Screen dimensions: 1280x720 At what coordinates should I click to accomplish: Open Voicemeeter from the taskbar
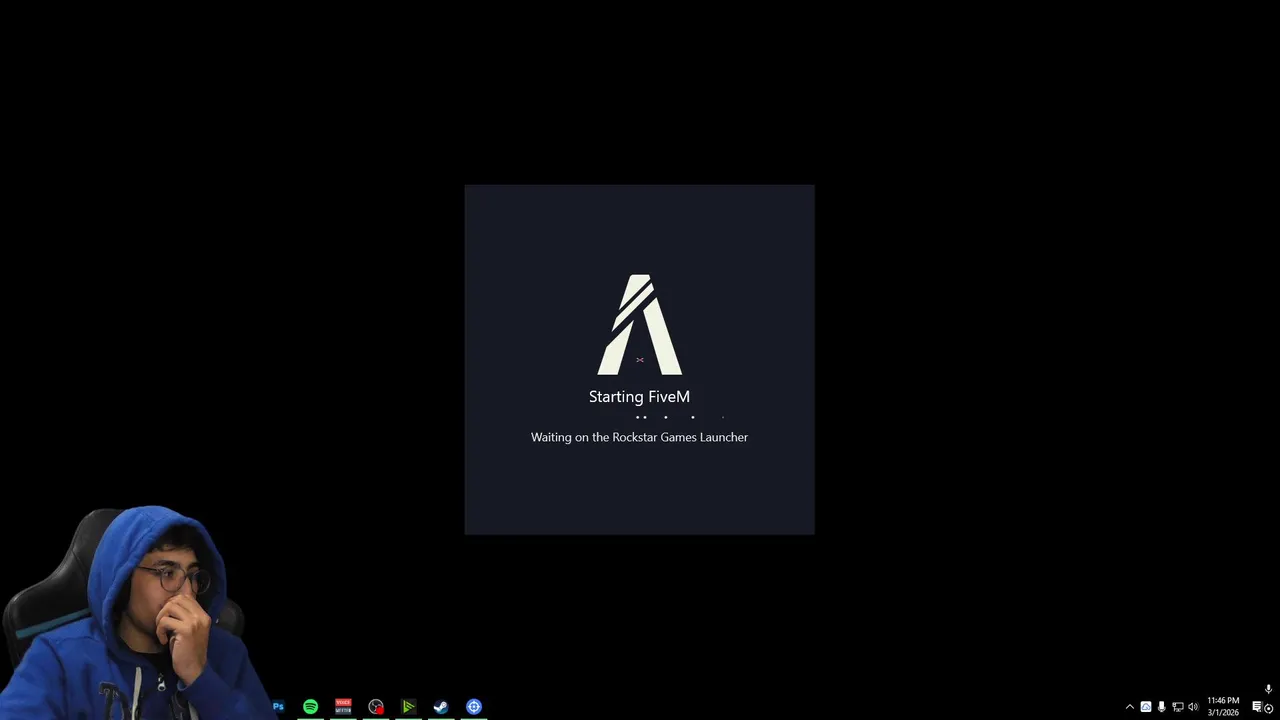click(x=343, y=707)
